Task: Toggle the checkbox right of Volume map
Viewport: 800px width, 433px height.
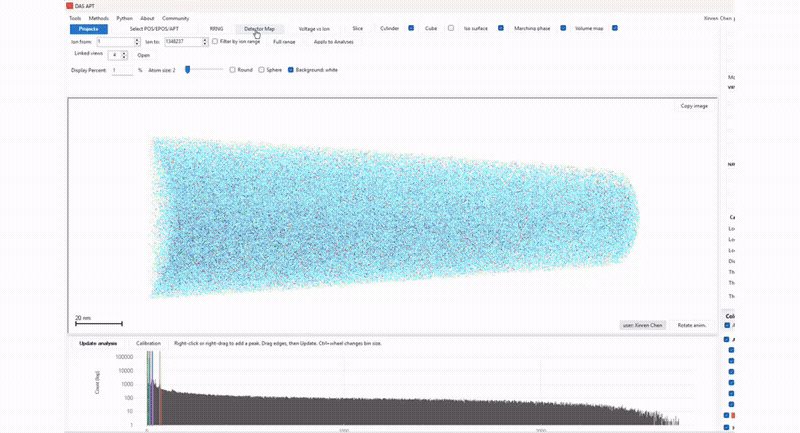Action: [x=615, y=28]
